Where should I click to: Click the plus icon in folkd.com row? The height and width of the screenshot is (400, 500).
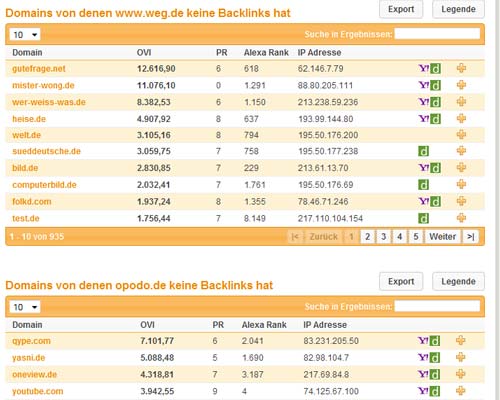(x=461, y=201)
